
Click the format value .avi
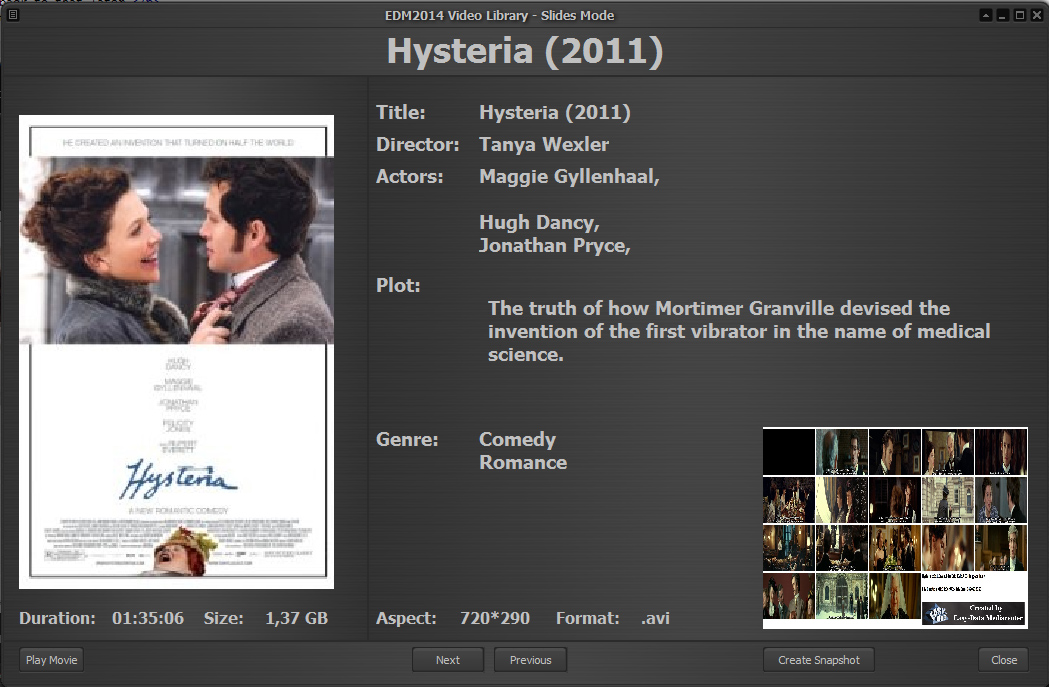pos(655,619)
